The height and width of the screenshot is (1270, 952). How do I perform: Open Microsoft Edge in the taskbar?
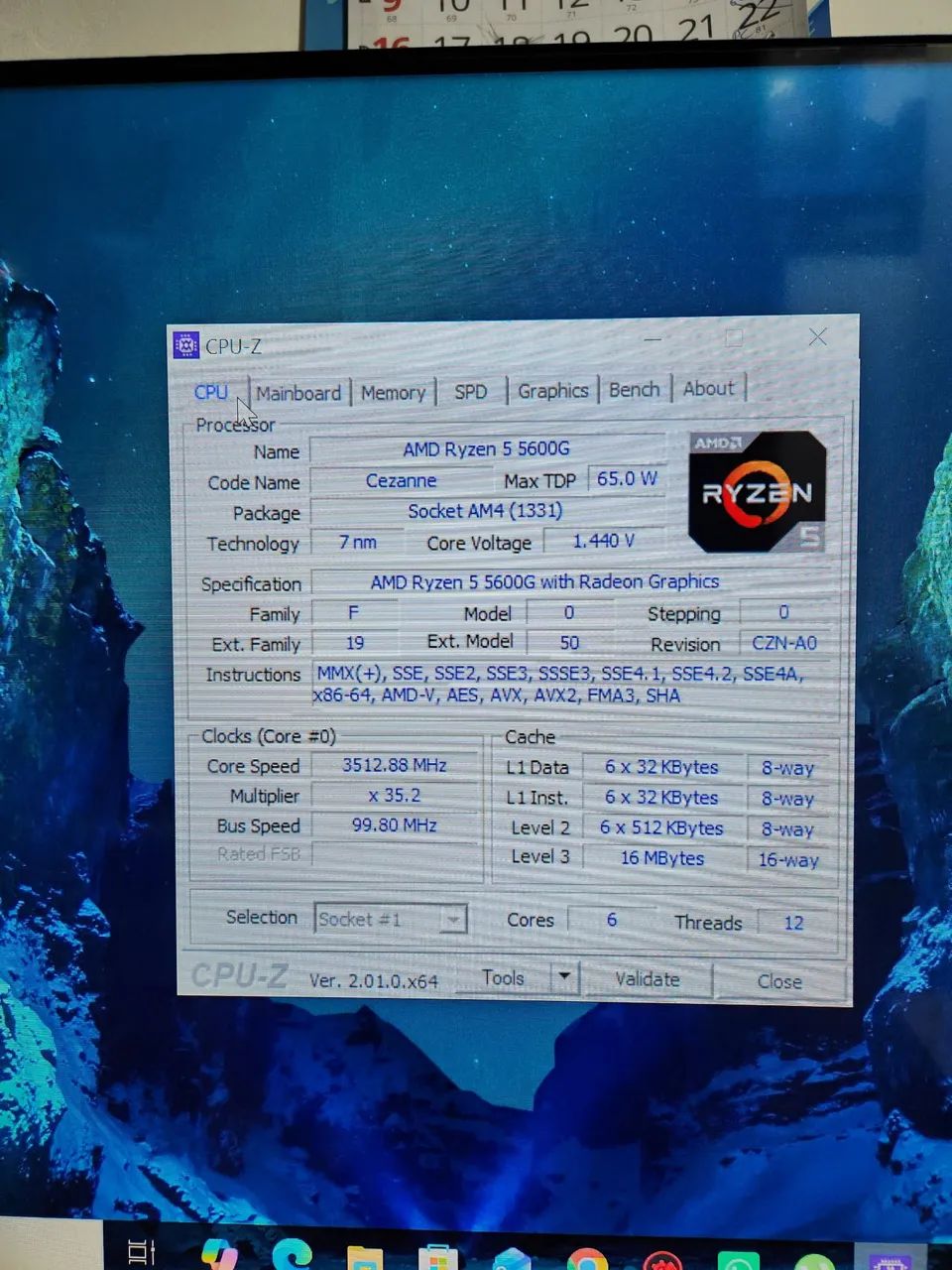[x=292, y=1254]
